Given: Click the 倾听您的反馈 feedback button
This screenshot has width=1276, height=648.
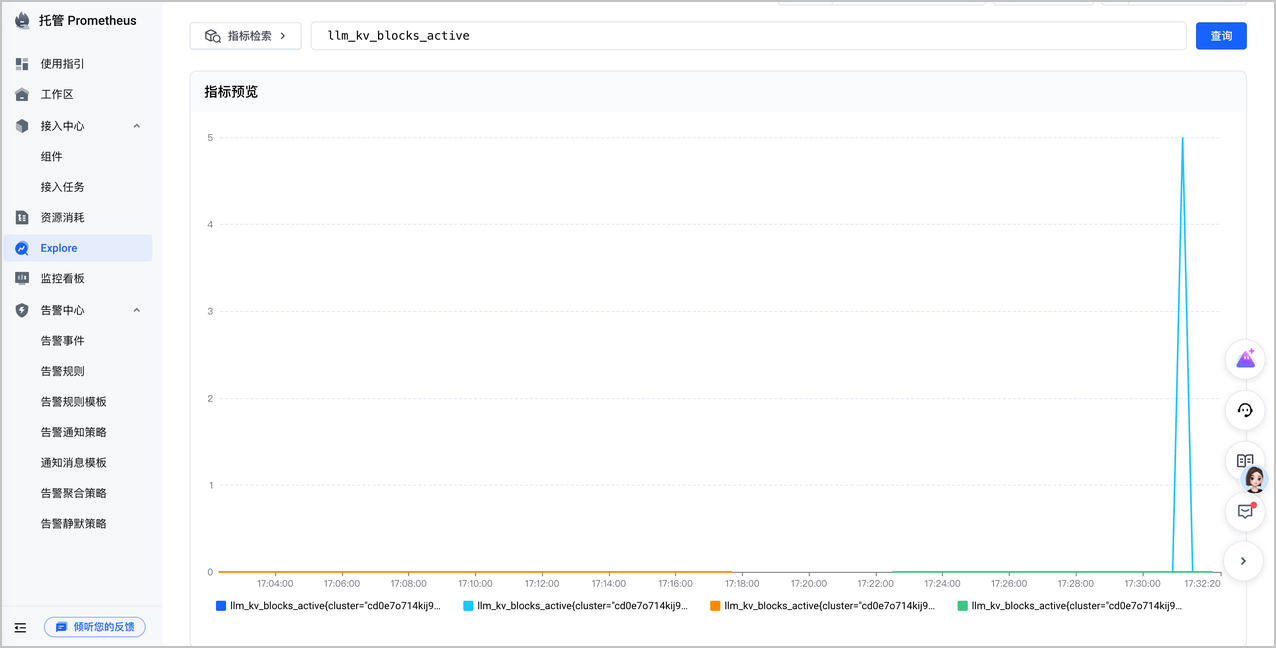Looking at the screenshot, I should tap(95, 627).
